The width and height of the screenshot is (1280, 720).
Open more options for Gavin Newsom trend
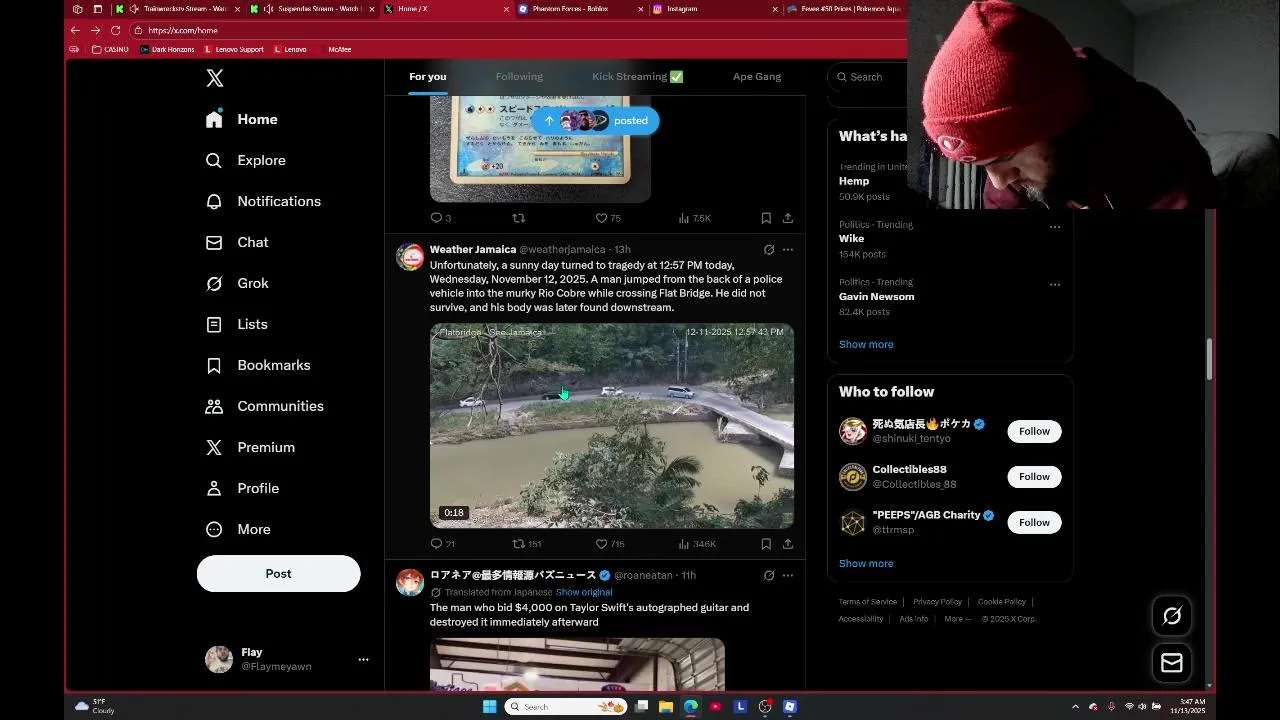coord(1055,284)
